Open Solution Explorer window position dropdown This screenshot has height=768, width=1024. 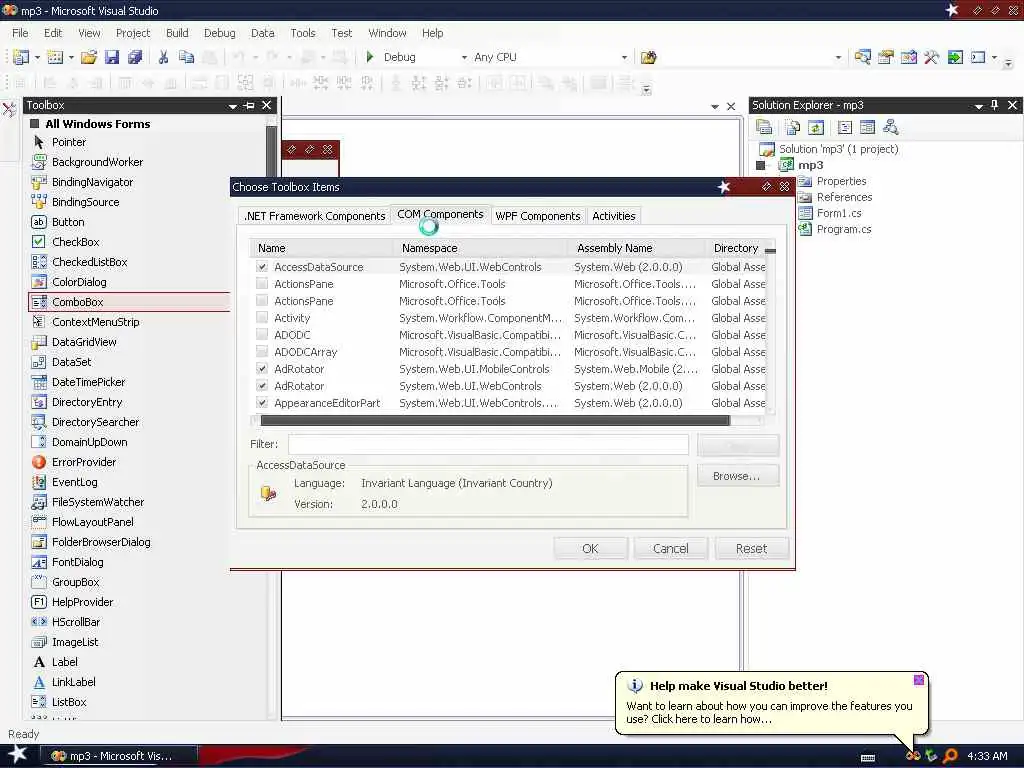pyautogui.click(x=978, y=106)
